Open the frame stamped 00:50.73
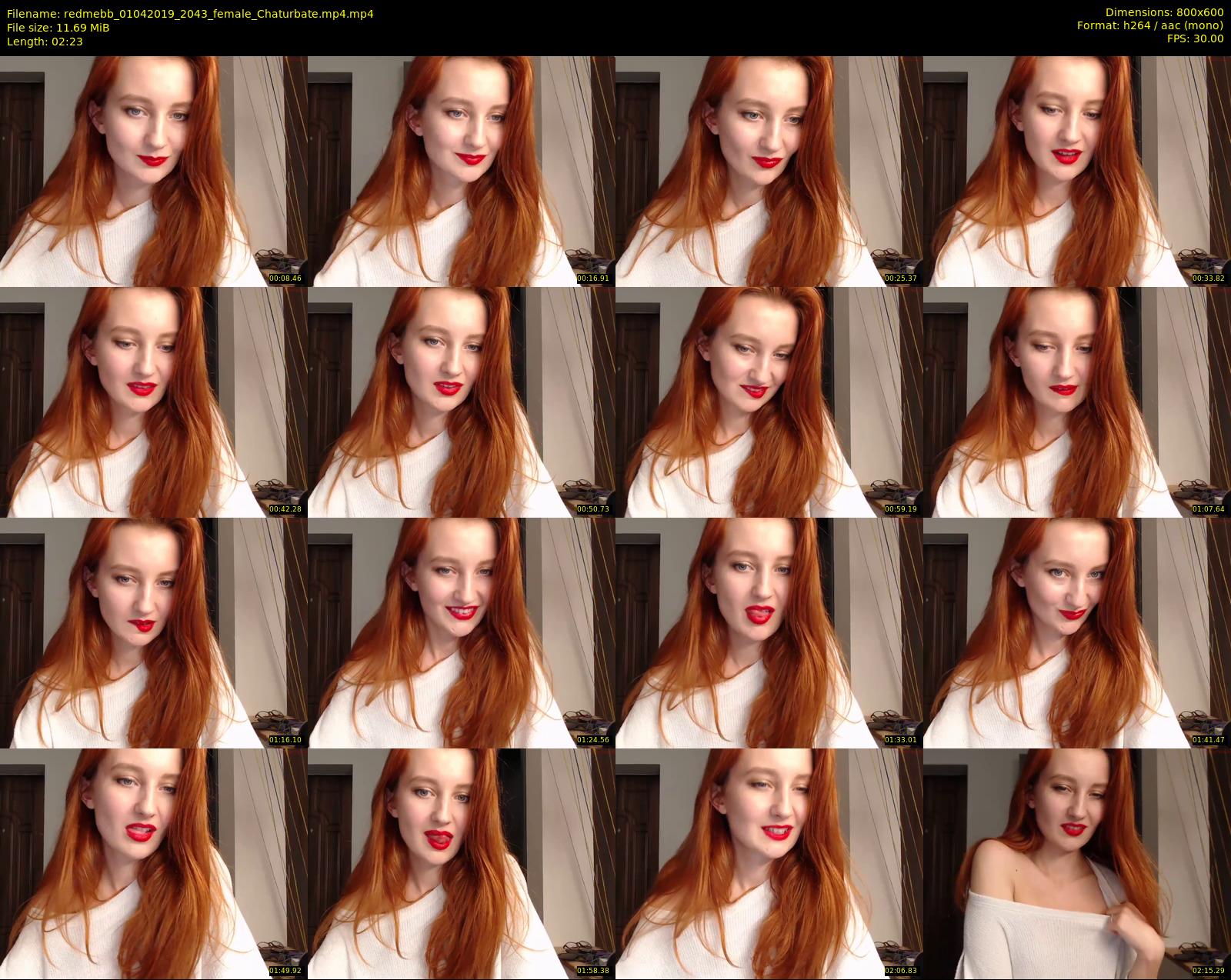The height and width of the screenshot is (980, 1231). coord(462,402)
